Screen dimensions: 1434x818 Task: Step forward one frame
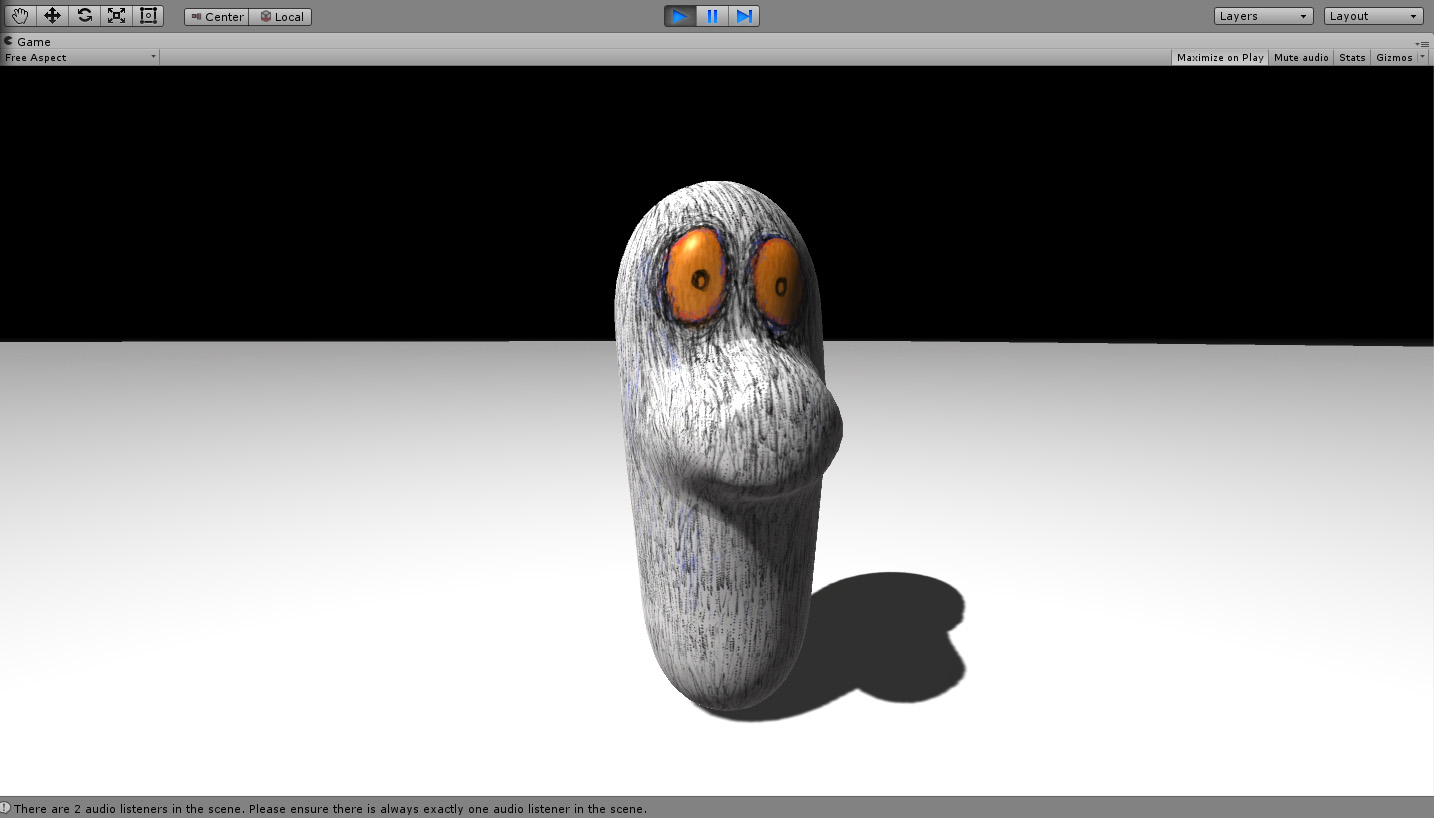[744, 16]
